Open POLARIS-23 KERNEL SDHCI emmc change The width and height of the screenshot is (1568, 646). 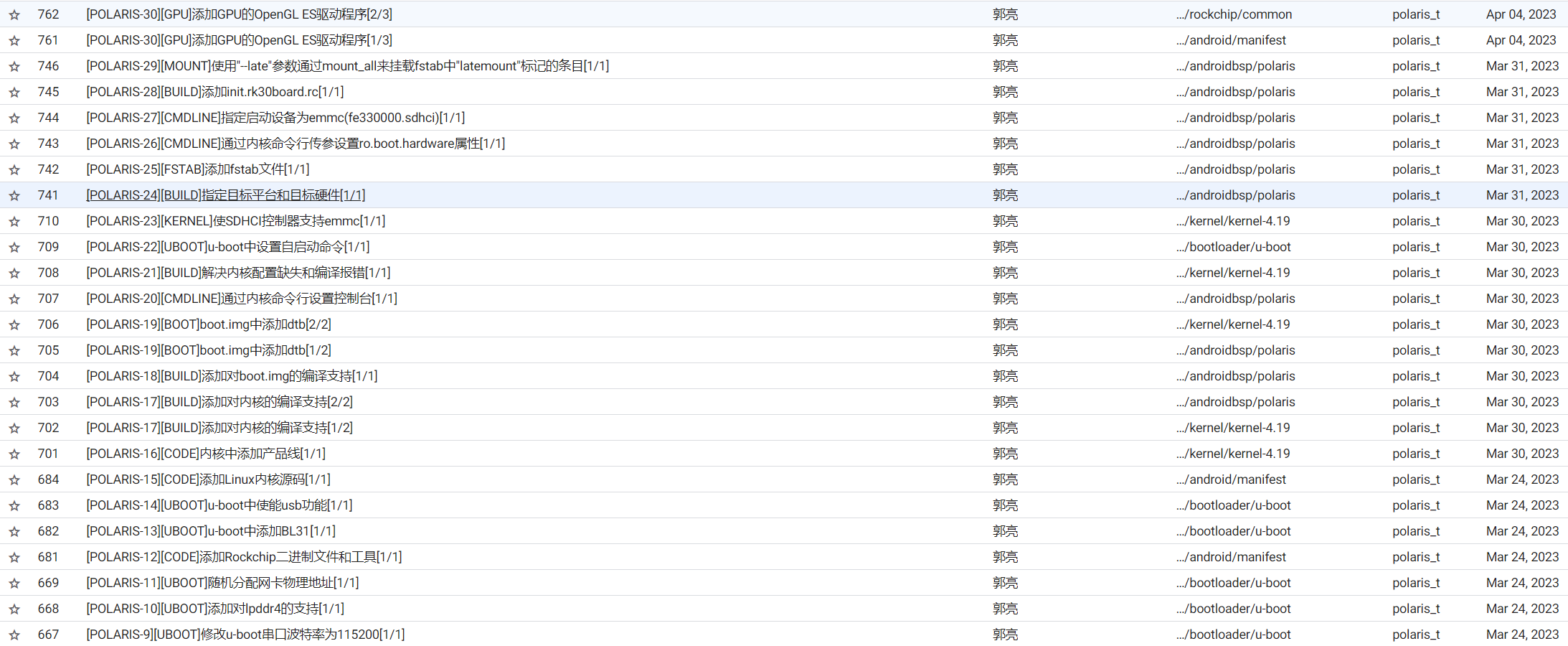pyautogui.click(x=235, y=221)
